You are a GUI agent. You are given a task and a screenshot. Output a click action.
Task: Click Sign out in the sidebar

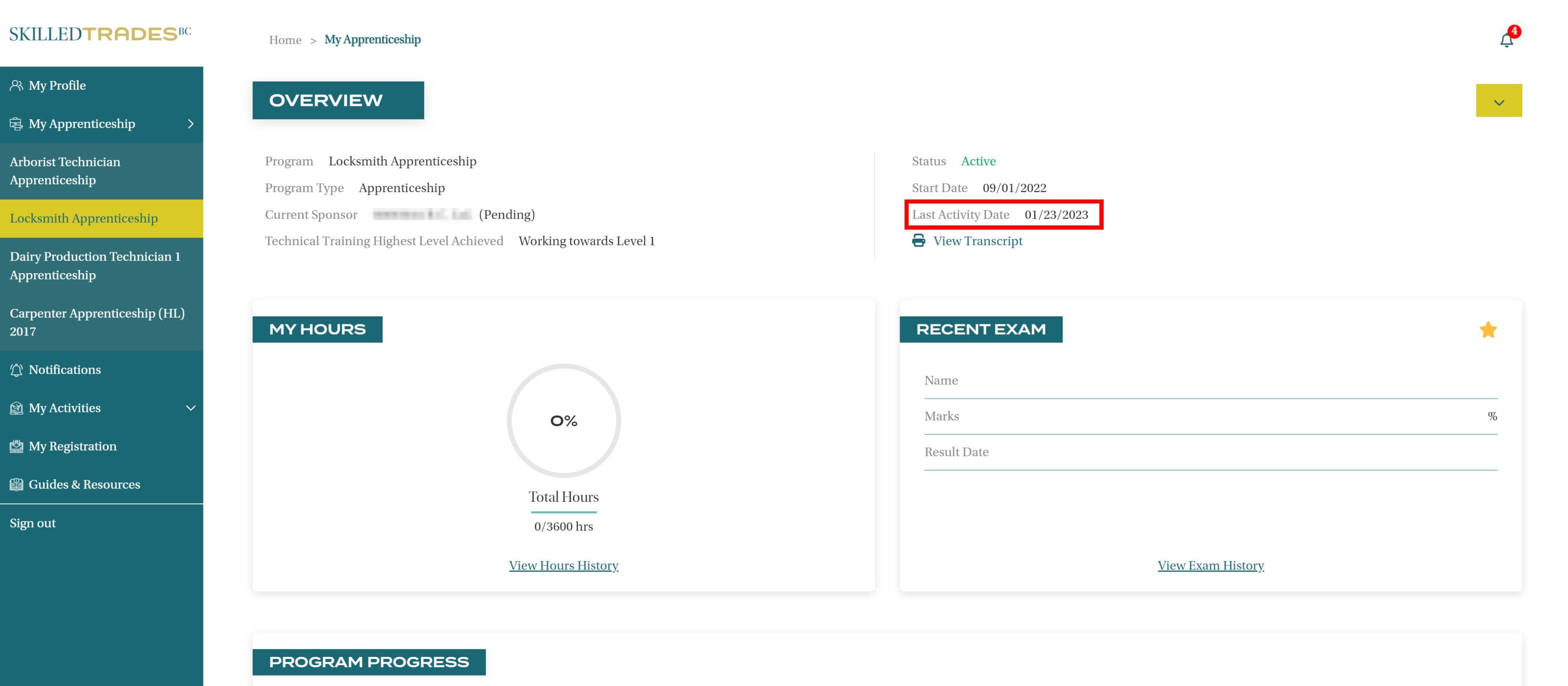(x=33, y=523)
